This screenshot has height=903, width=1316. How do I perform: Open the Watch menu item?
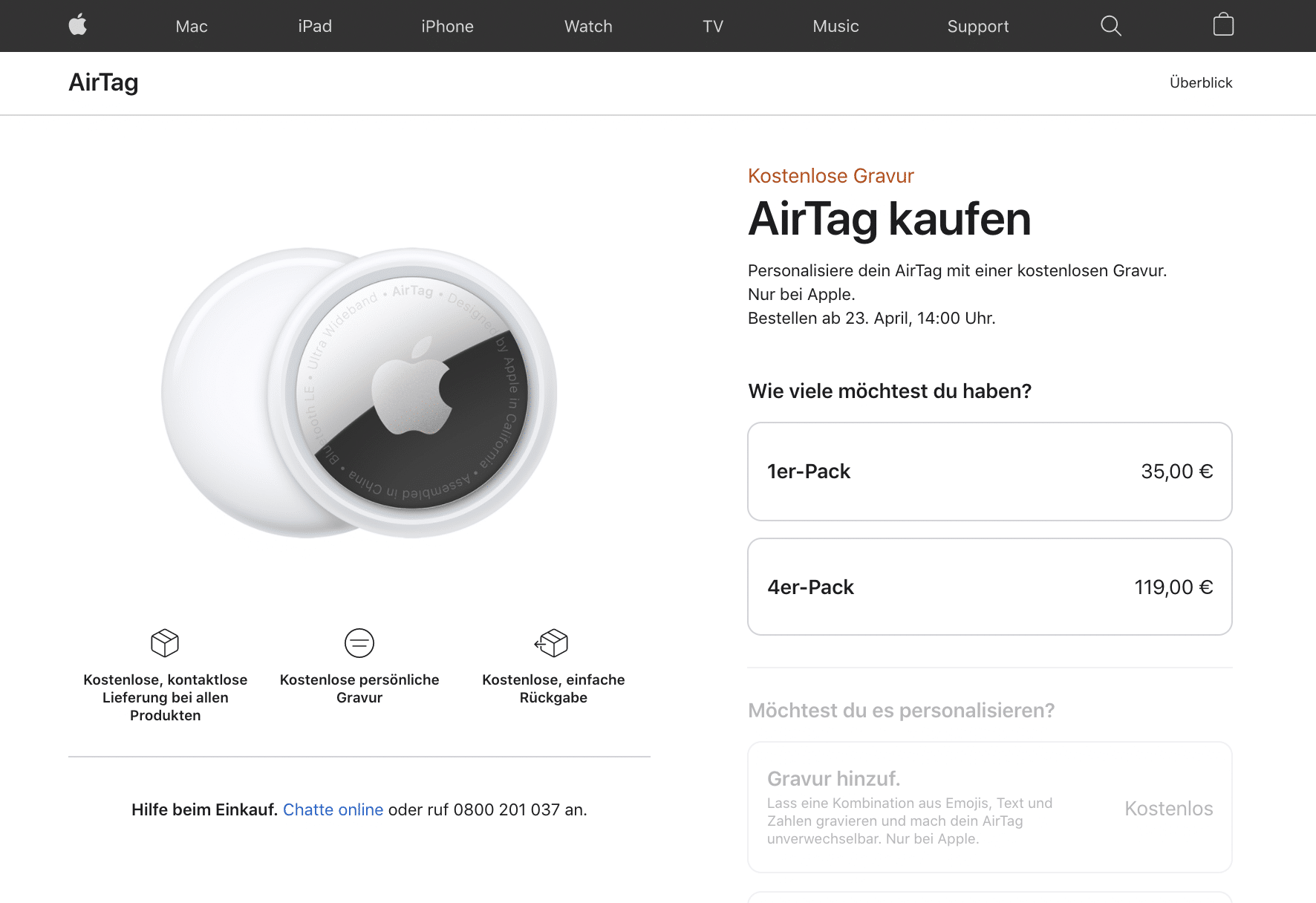[x=588, y=27]
